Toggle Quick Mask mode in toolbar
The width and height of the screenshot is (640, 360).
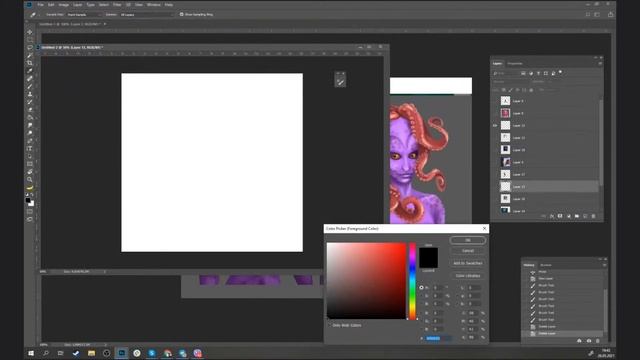pos(30,212)
